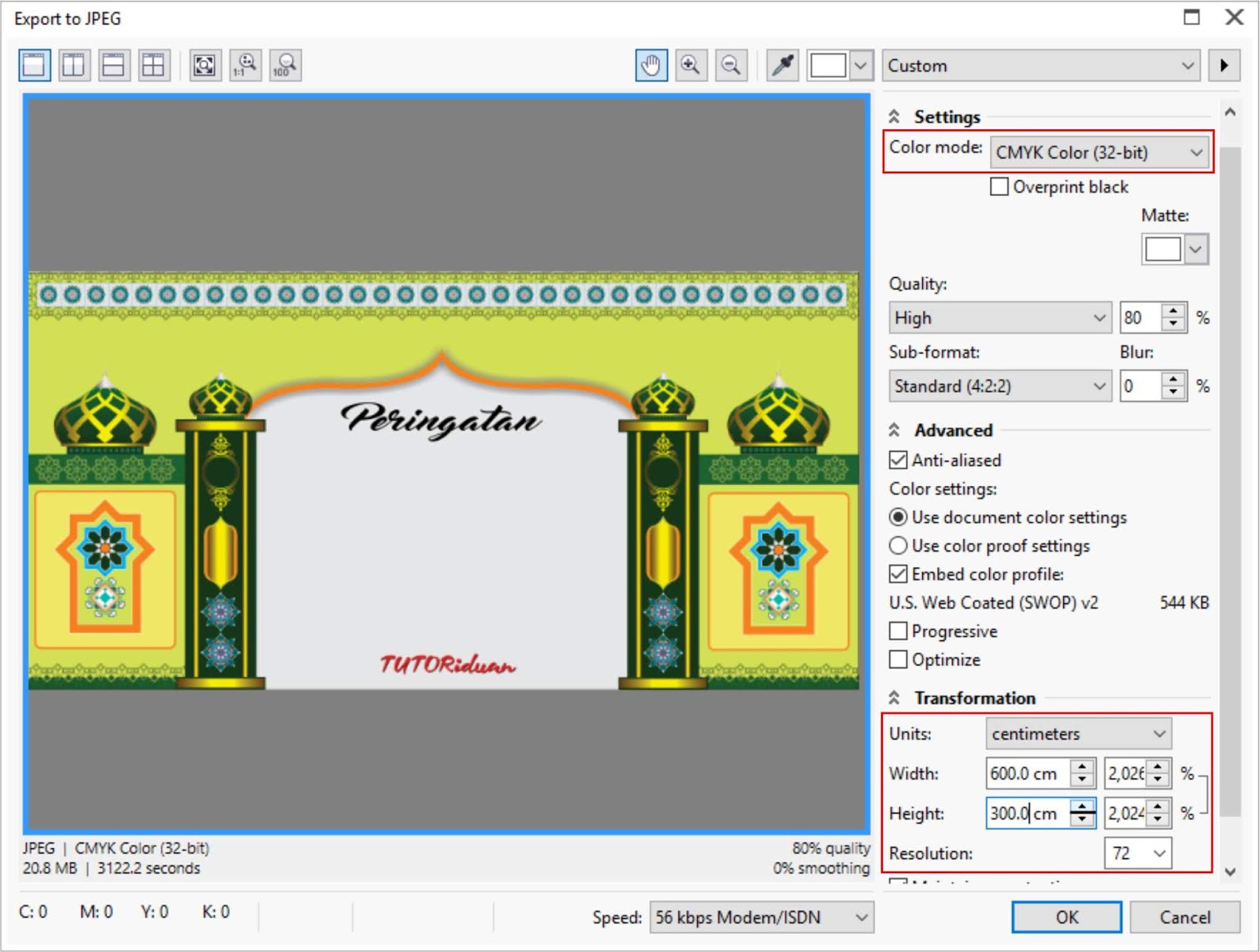Open the Sub-format dropdown

pos(999,387)
